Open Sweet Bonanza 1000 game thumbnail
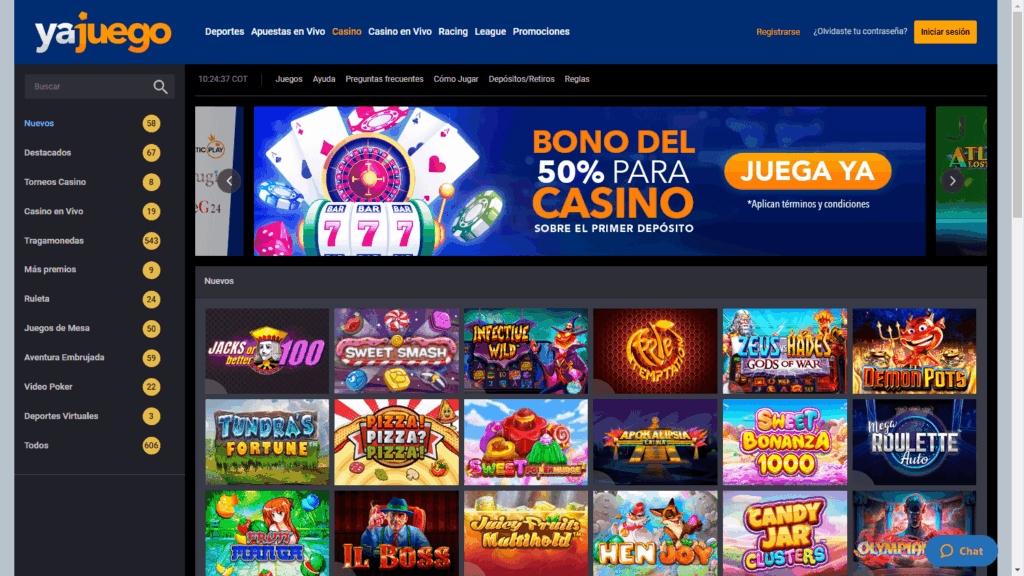1024x576 pixels. (x=784, y=442)
